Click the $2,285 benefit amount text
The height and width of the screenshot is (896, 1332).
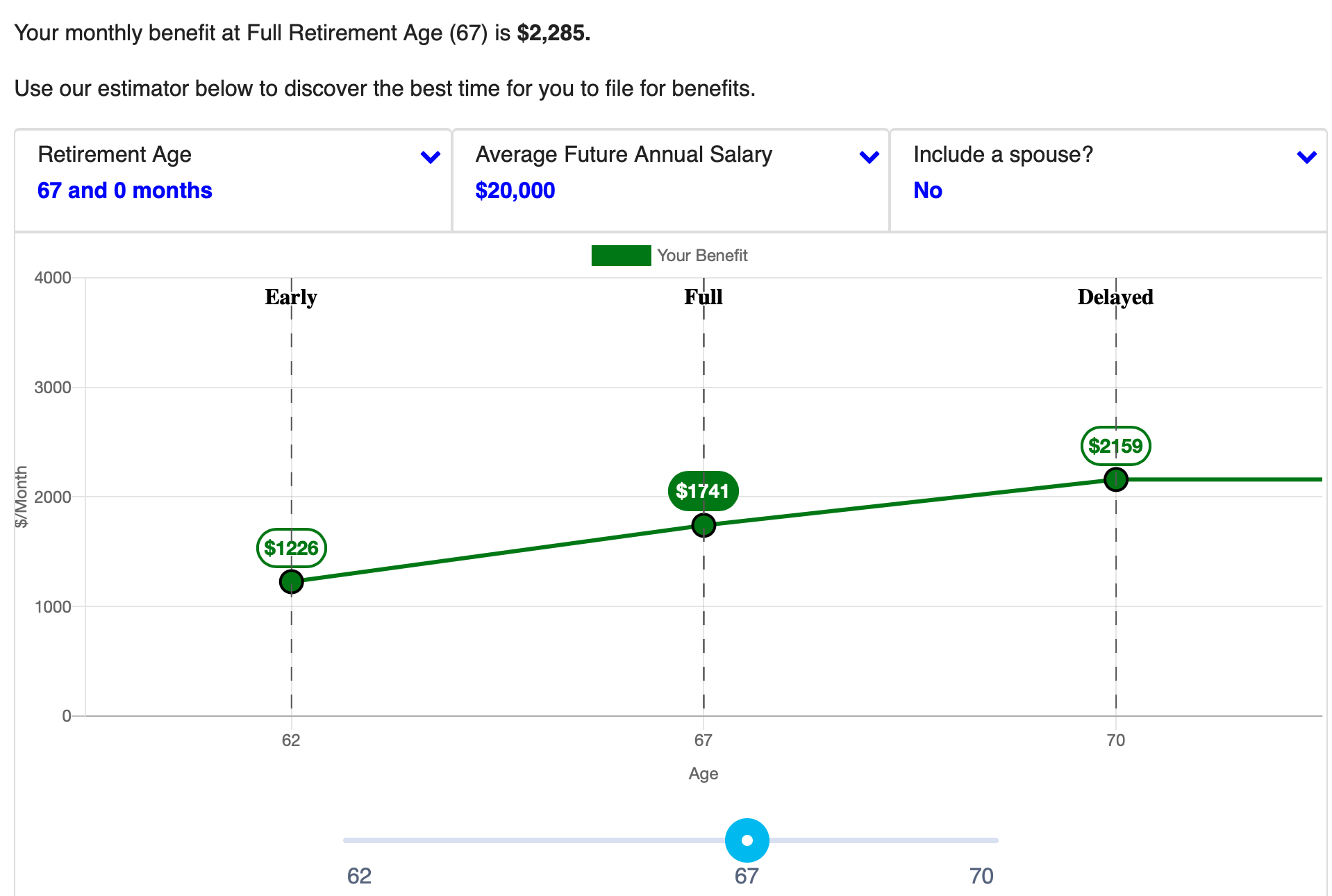[x=554, y=32]
